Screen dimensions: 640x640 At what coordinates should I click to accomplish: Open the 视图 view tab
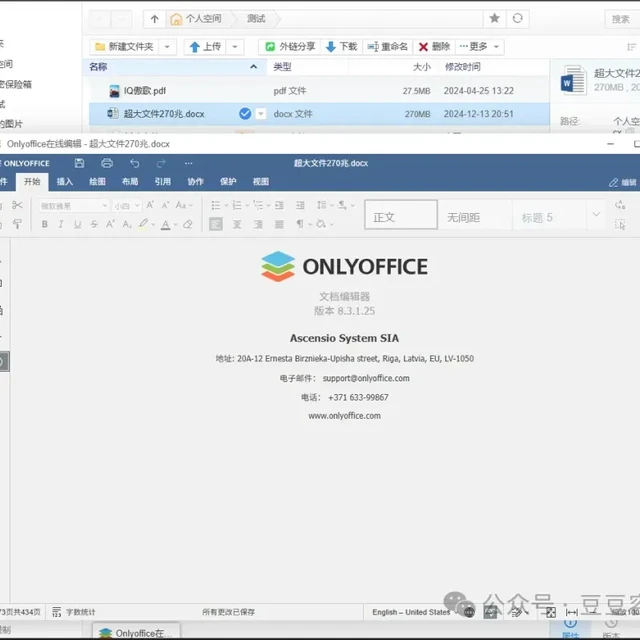pyautogui.click(x=260, y=182)
